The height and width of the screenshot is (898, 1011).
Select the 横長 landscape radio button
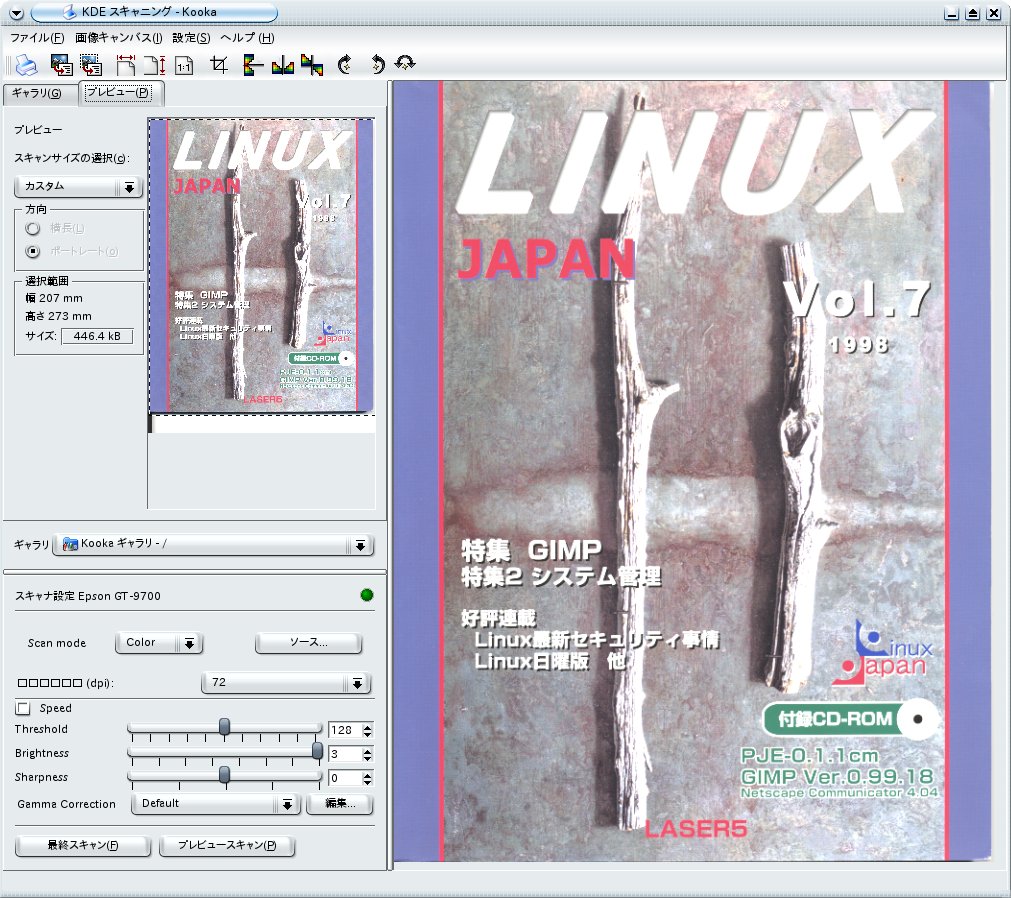[32, 228]
